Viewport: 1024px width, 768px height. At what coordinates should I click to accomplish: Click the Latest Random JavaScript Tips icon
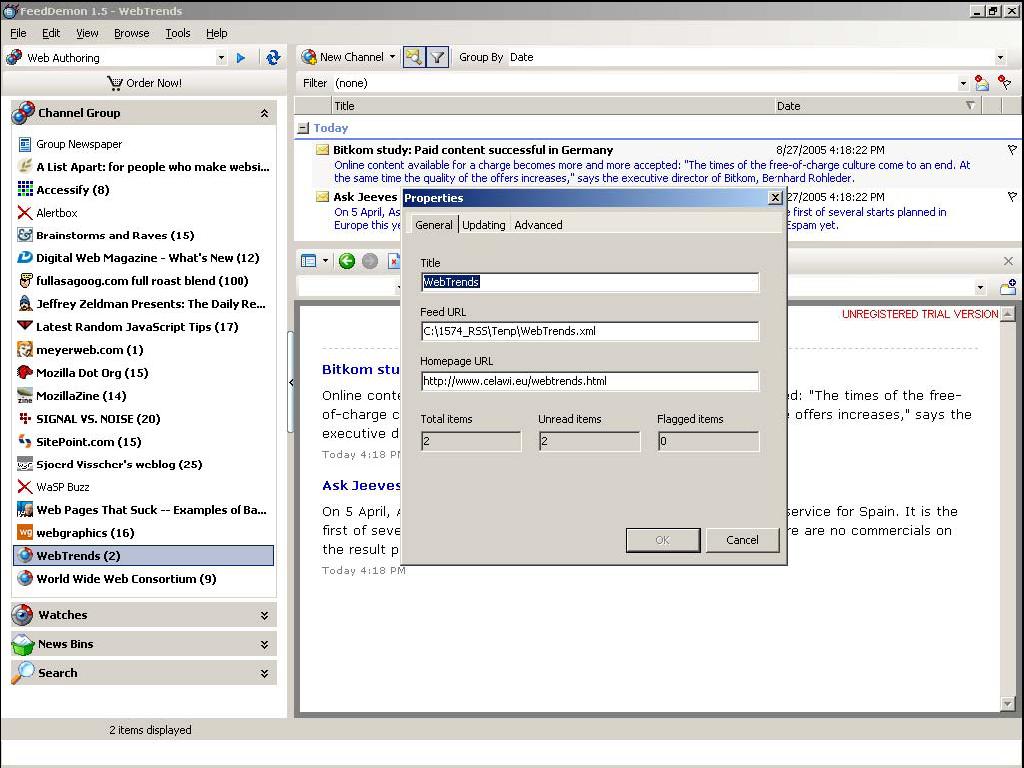tap(25, 327)
